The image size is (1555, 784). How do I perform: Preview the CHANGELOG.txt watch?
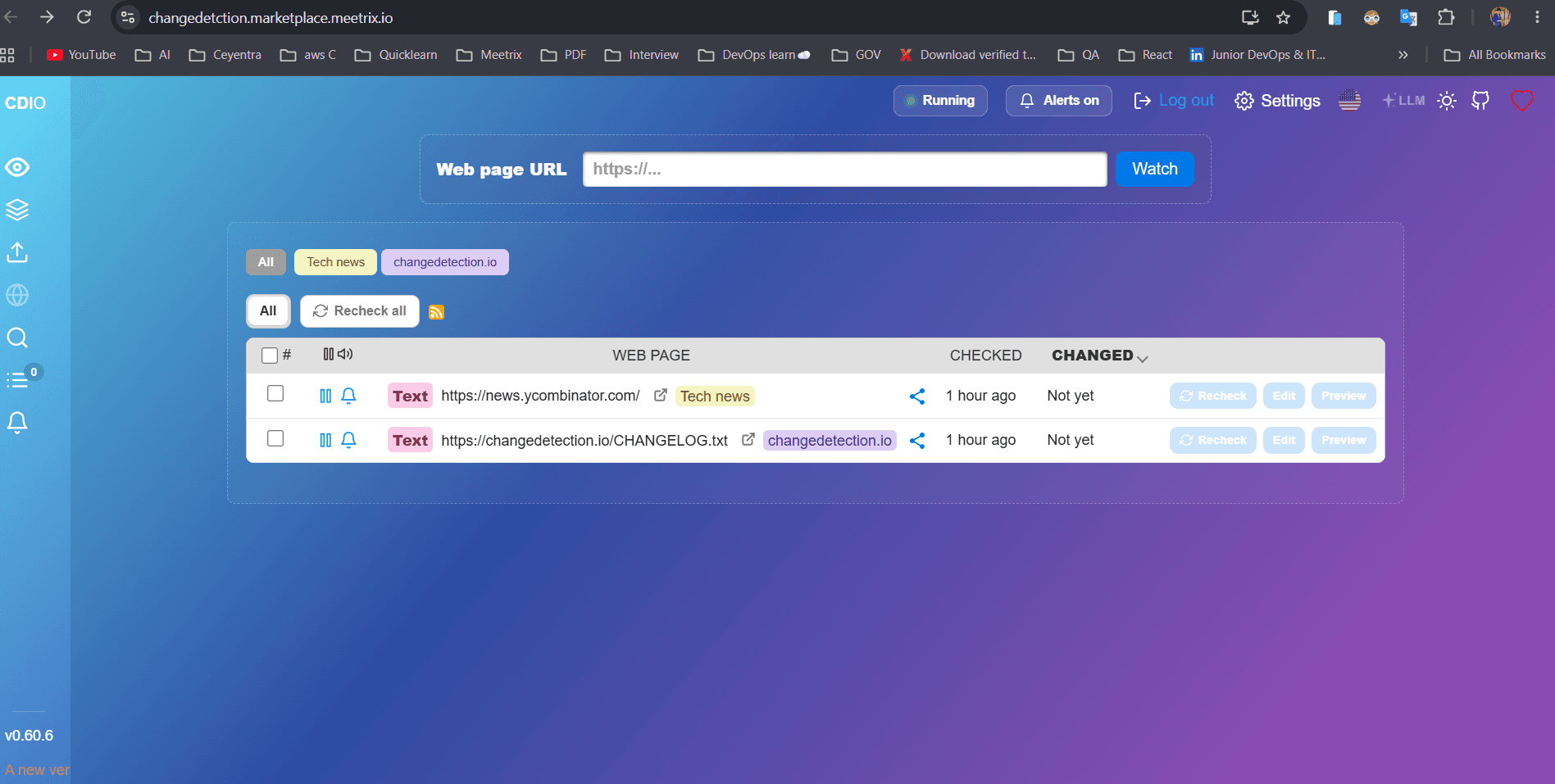click(1344, 440)
